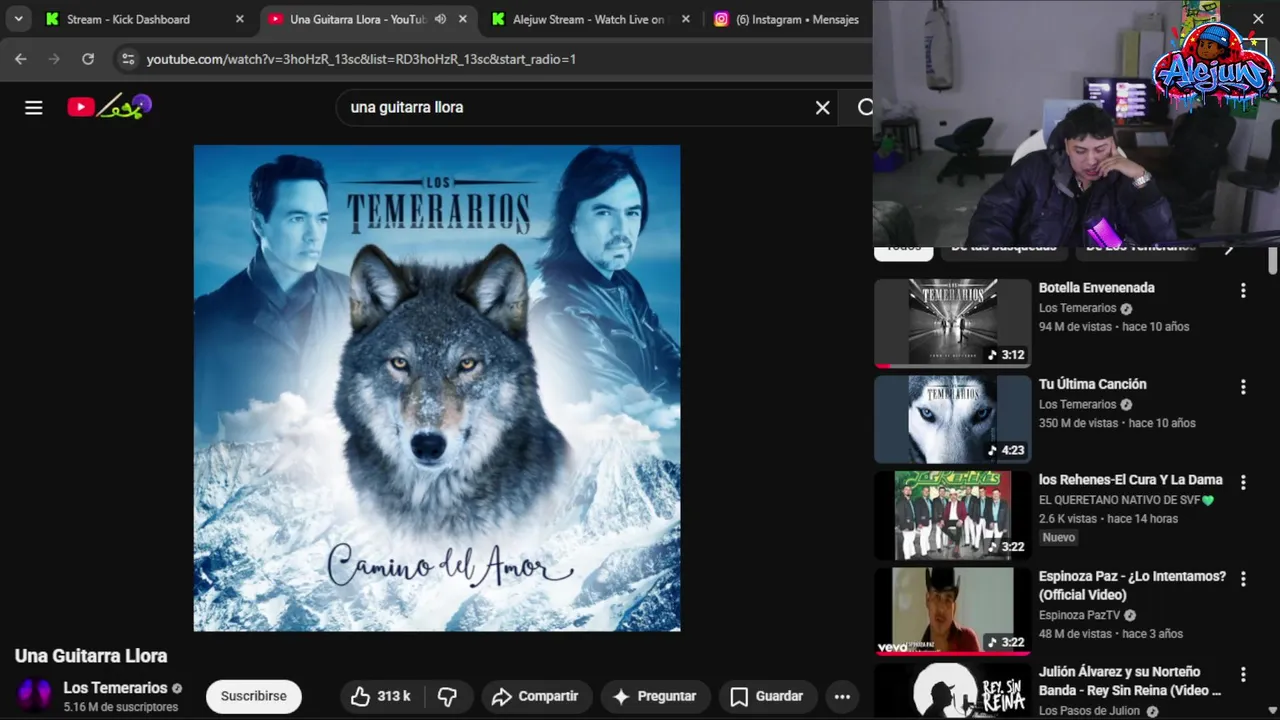This screenshot has height=720, width=1280.
Task: Click the Compartir share button
Action: (x=536, y=696)
